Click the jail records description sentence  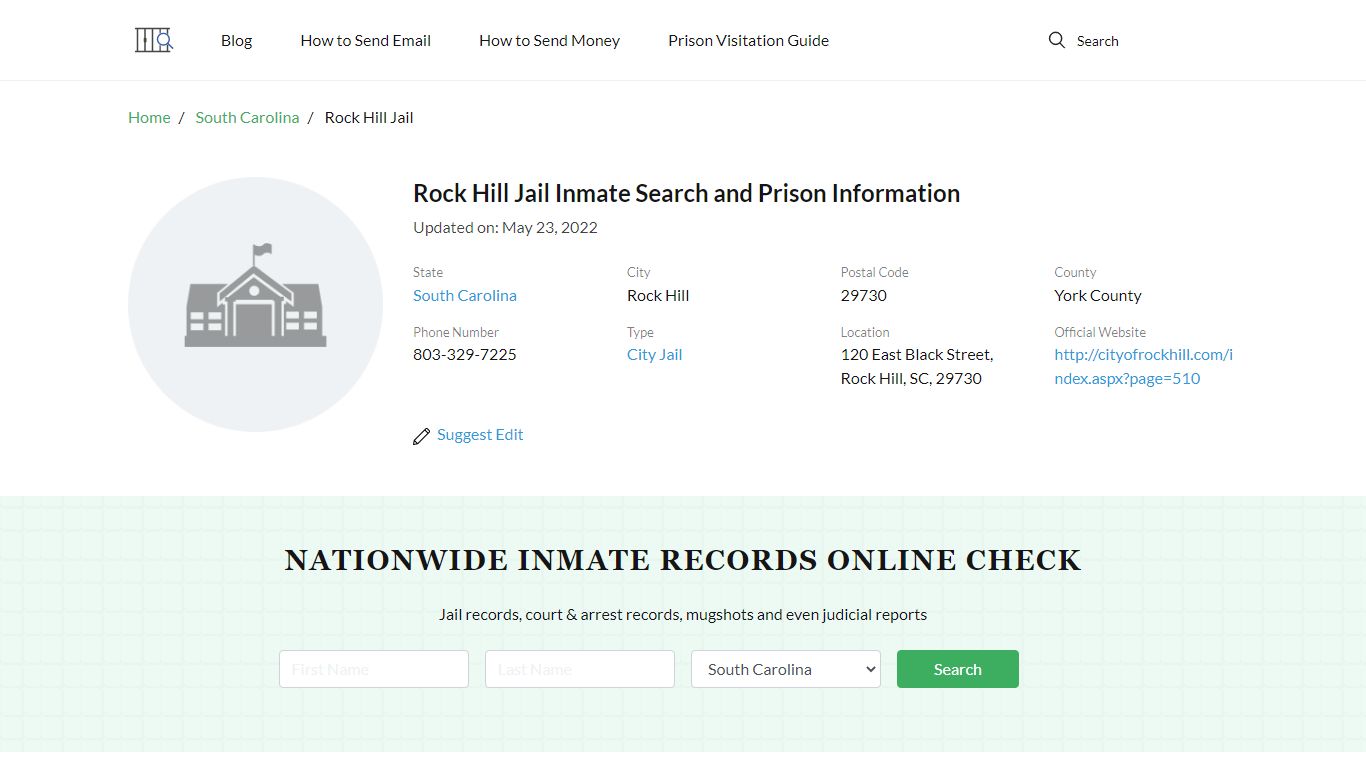[683, 614]
